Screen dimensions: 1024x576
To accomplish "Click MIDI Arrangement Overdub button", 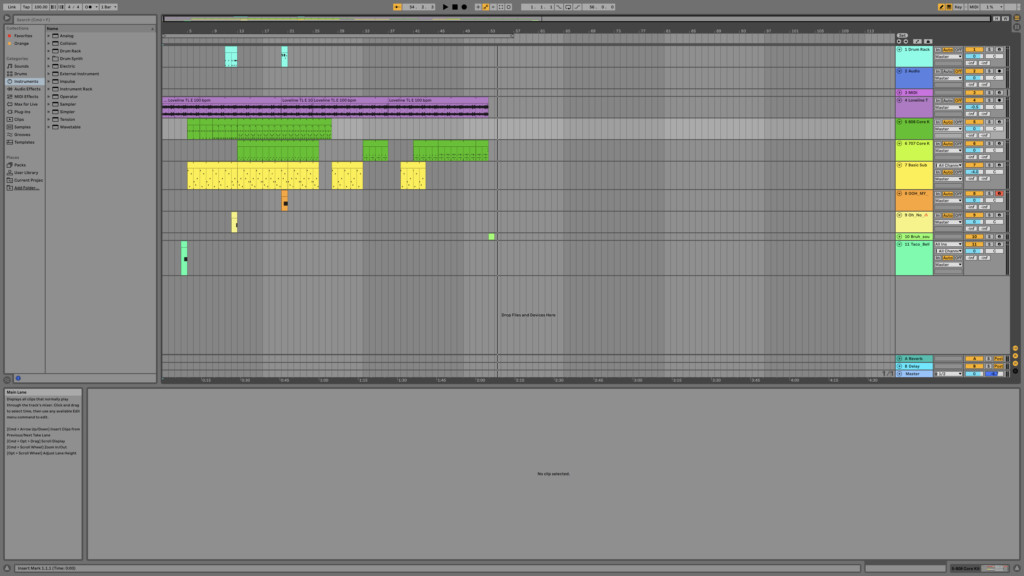I will [477, 7].
